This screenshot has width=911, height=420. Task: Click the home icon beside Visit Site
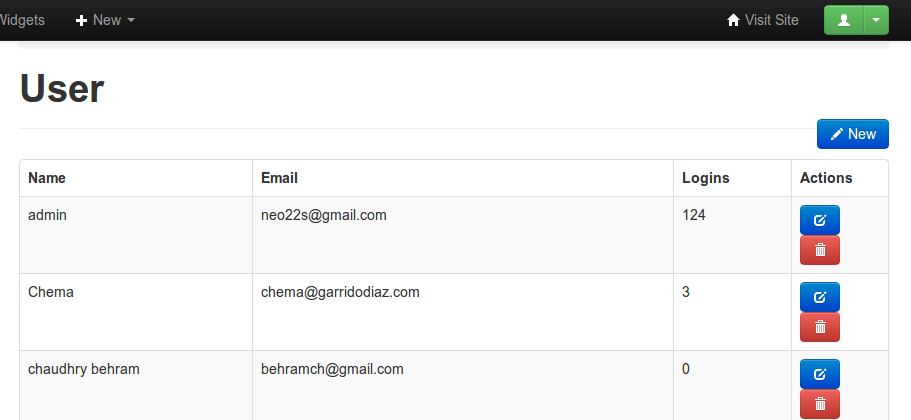(734, 20)
